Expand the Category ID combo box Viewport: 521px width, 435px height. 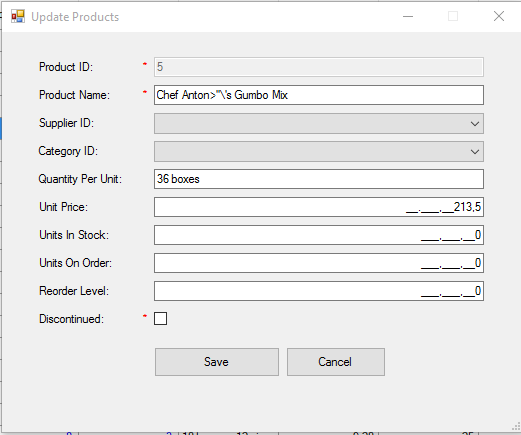(x=319, y=151)
